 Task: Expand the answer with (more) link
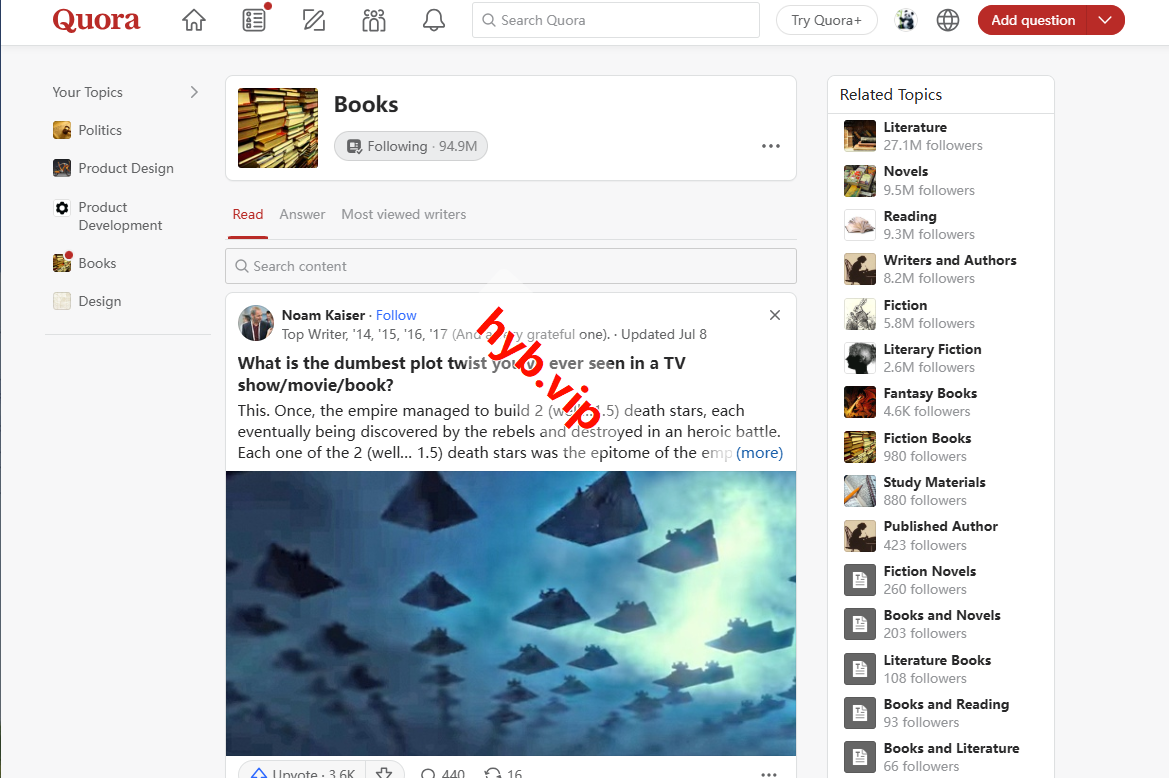point(759,453)
